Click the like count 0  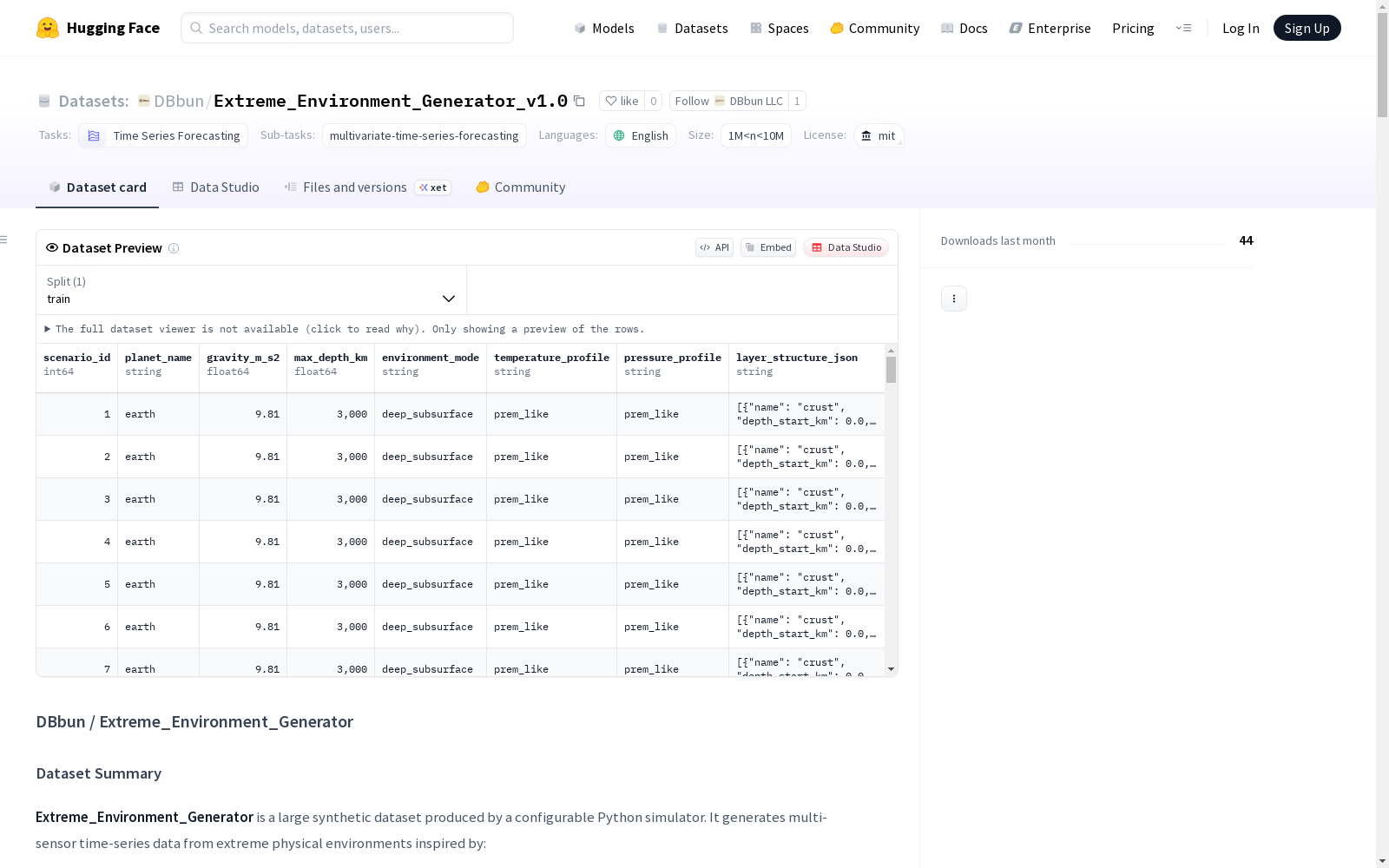654,101
